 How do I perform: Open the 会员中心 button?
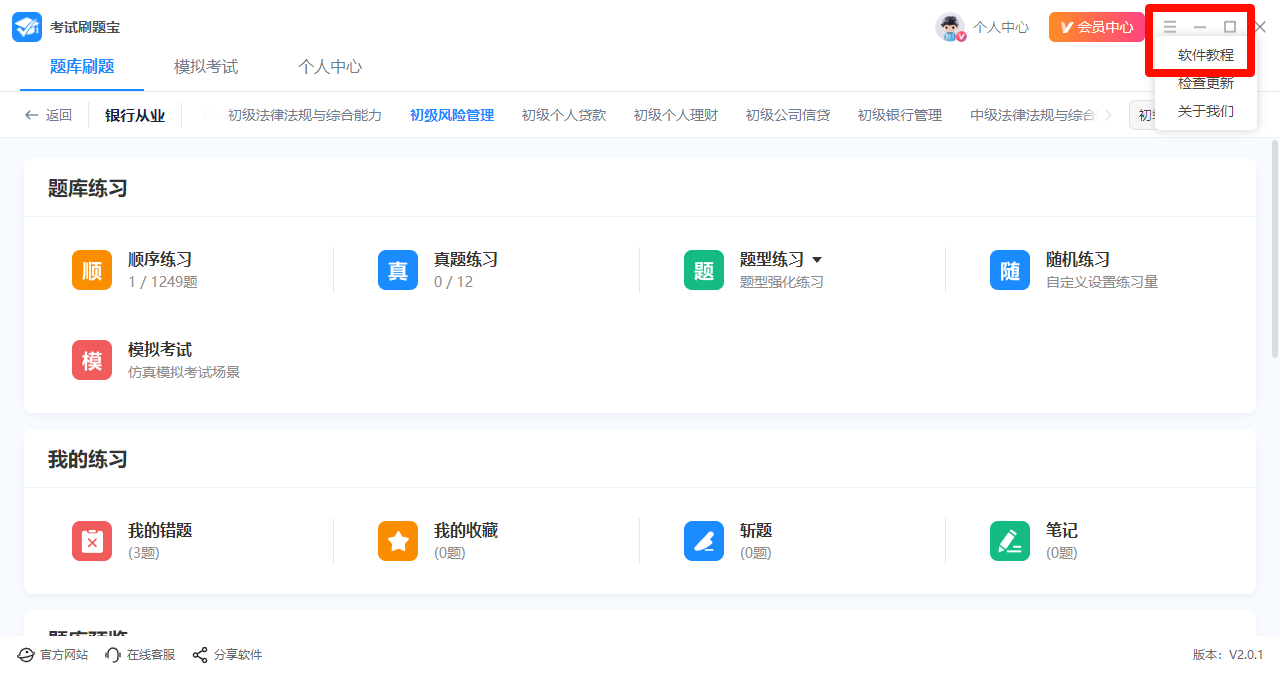(x=1097, y=27)
